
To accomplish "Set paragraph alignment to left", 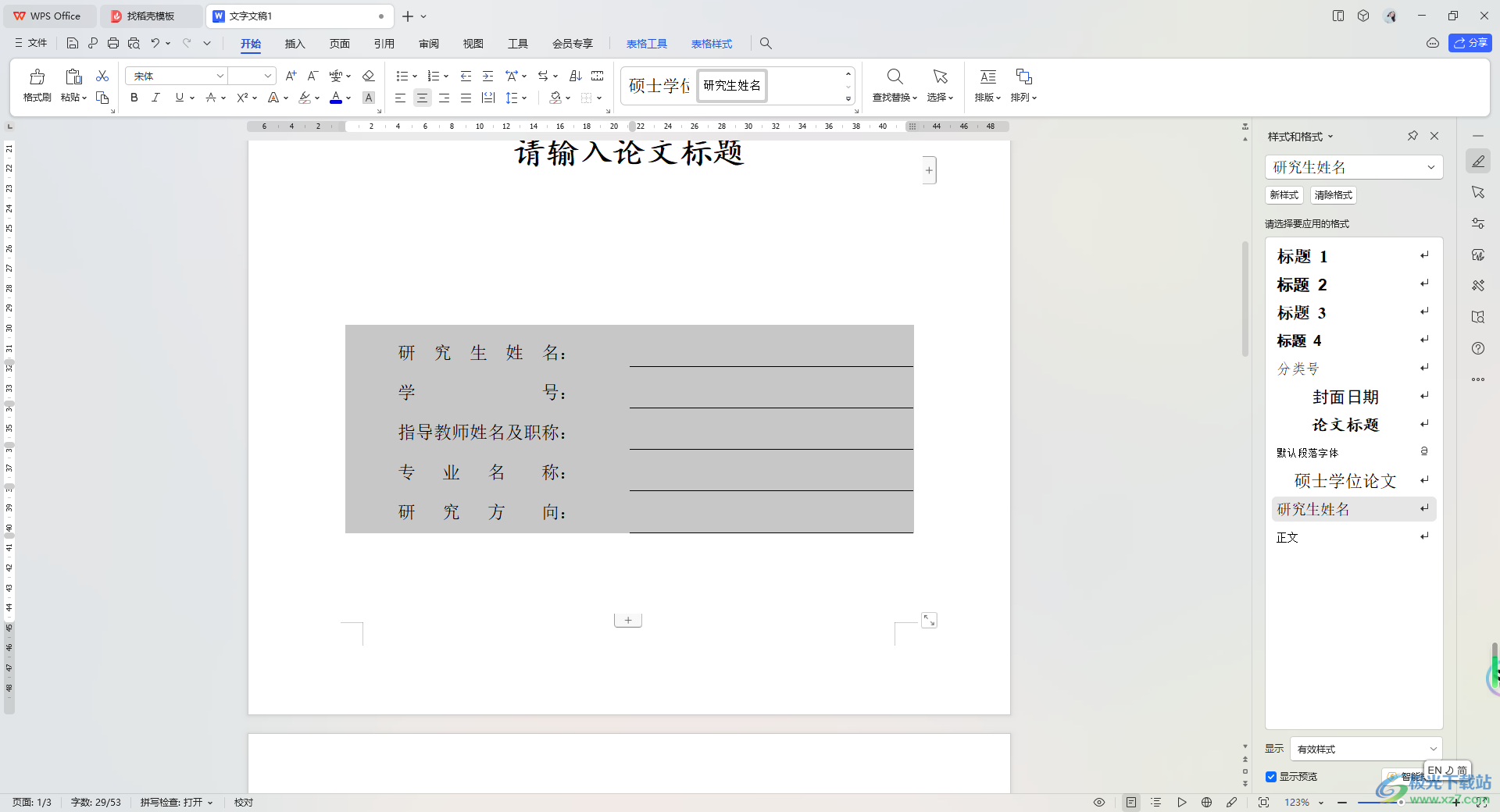I will point(400,98).
